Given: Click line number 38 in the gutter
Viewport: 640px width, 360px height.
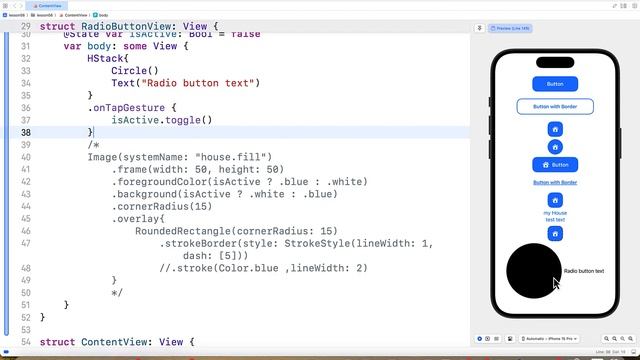Looking at the screenshot, I should coord(25,132).
